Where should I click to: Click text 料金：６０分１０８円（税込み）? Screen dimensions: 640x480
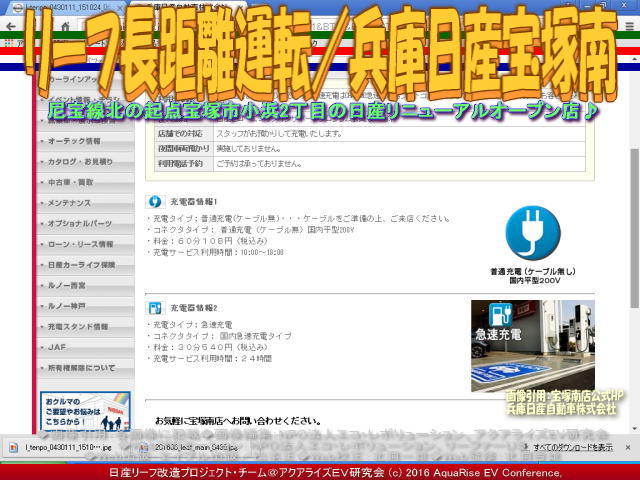[x=210, y=241]
